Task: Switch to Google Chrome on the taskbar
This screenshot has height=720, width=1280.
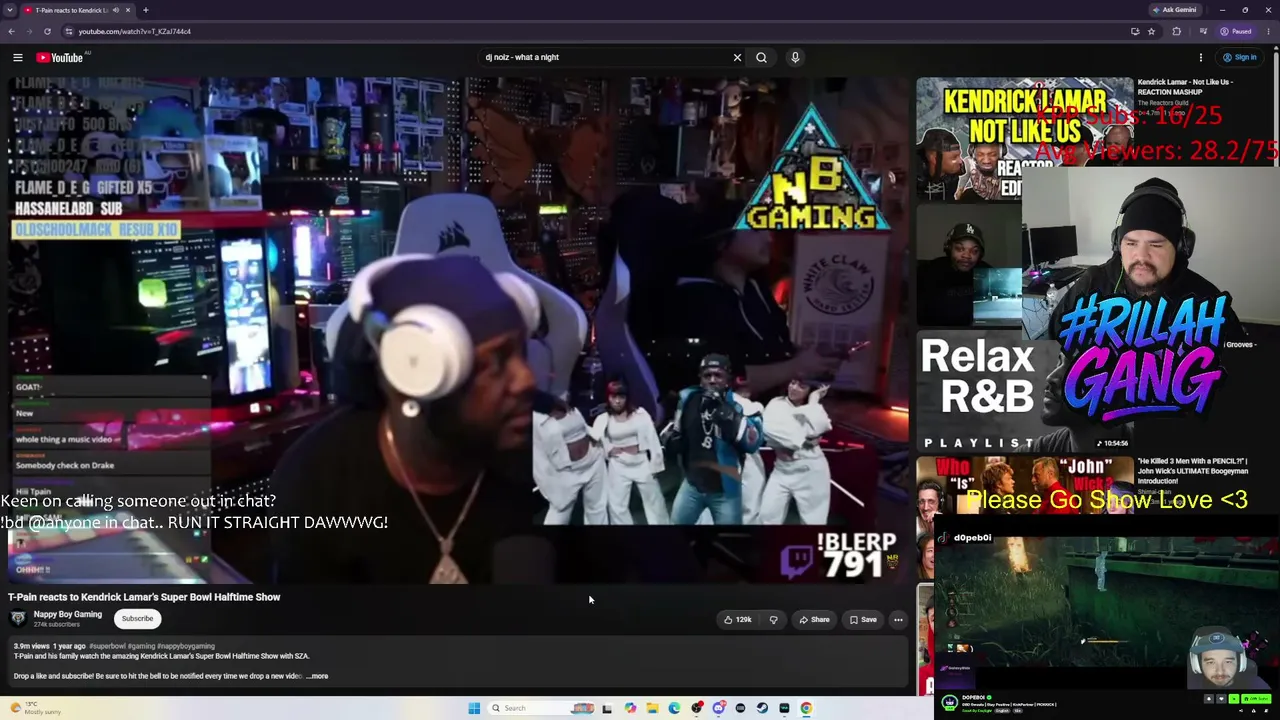Action: click(806, 708)
